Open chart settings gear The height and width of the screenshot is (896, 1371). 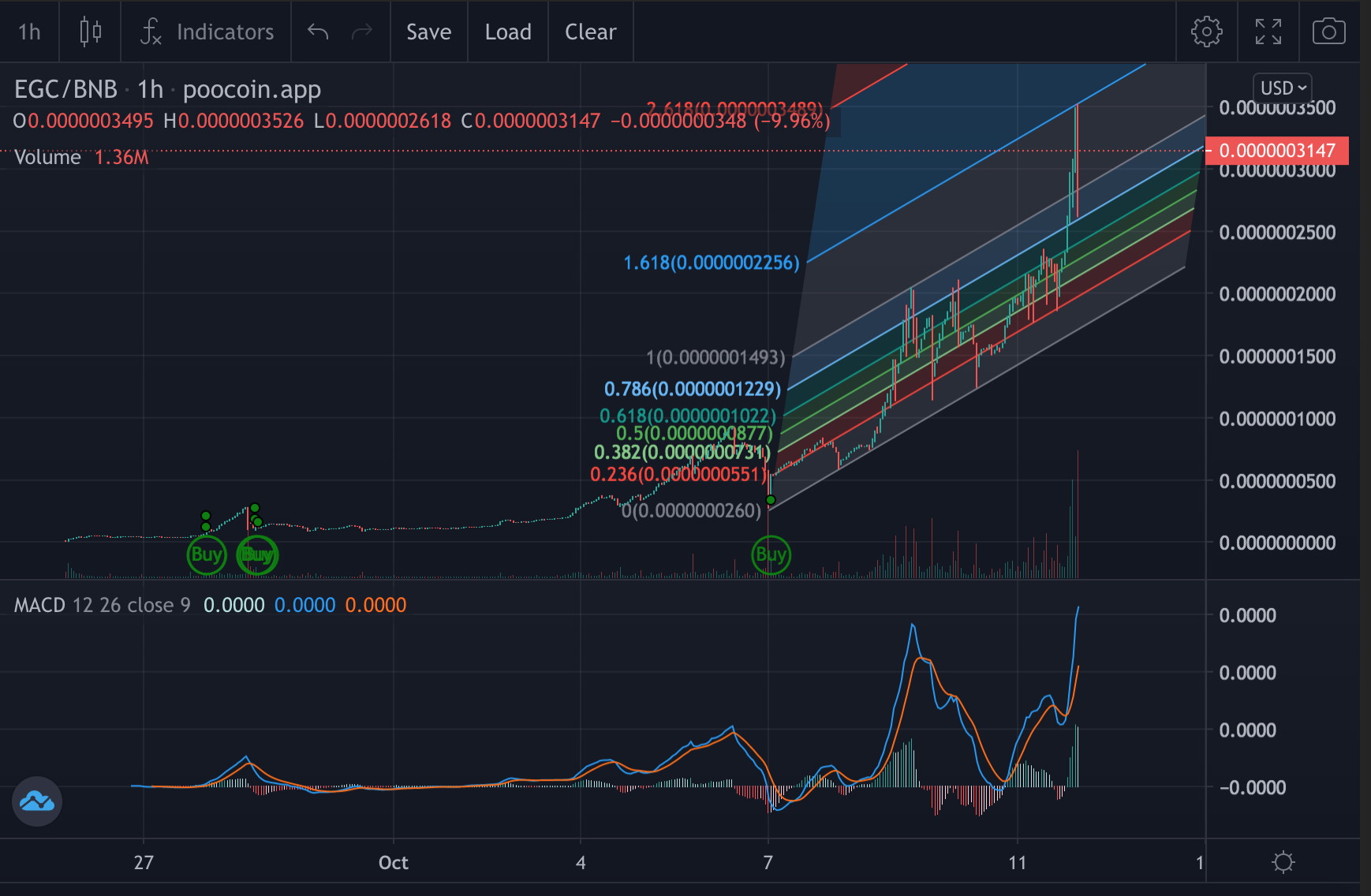click(x=1206, y=32)
